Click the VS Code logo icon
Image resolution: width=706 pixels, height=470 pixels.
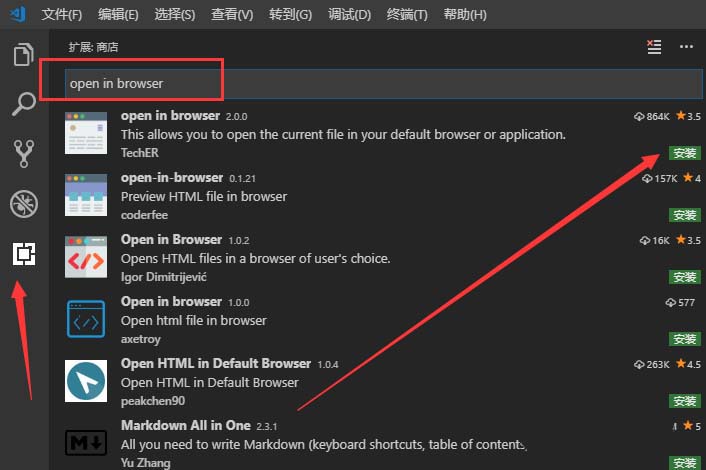coord(18,14)
